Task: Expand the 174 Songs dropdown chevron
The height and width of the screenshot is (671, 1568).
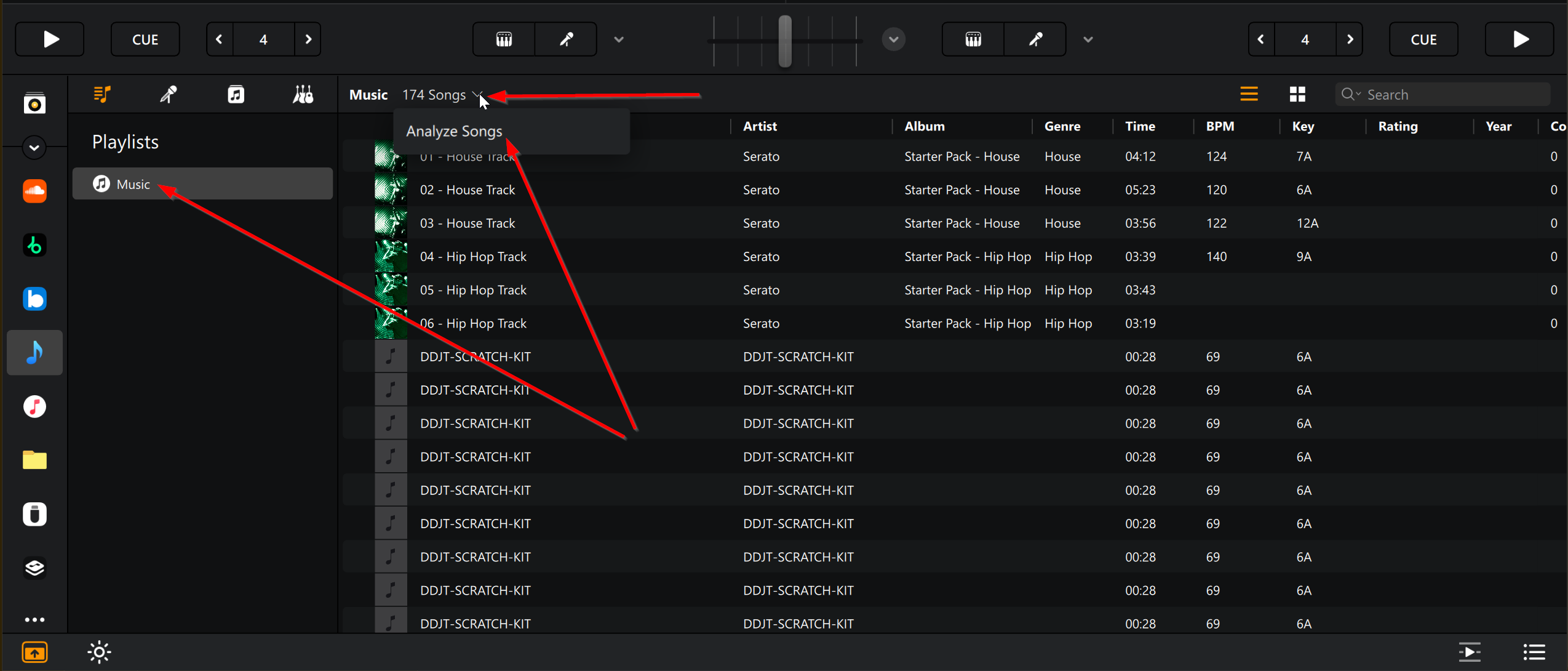Action: tap(477, 95)
